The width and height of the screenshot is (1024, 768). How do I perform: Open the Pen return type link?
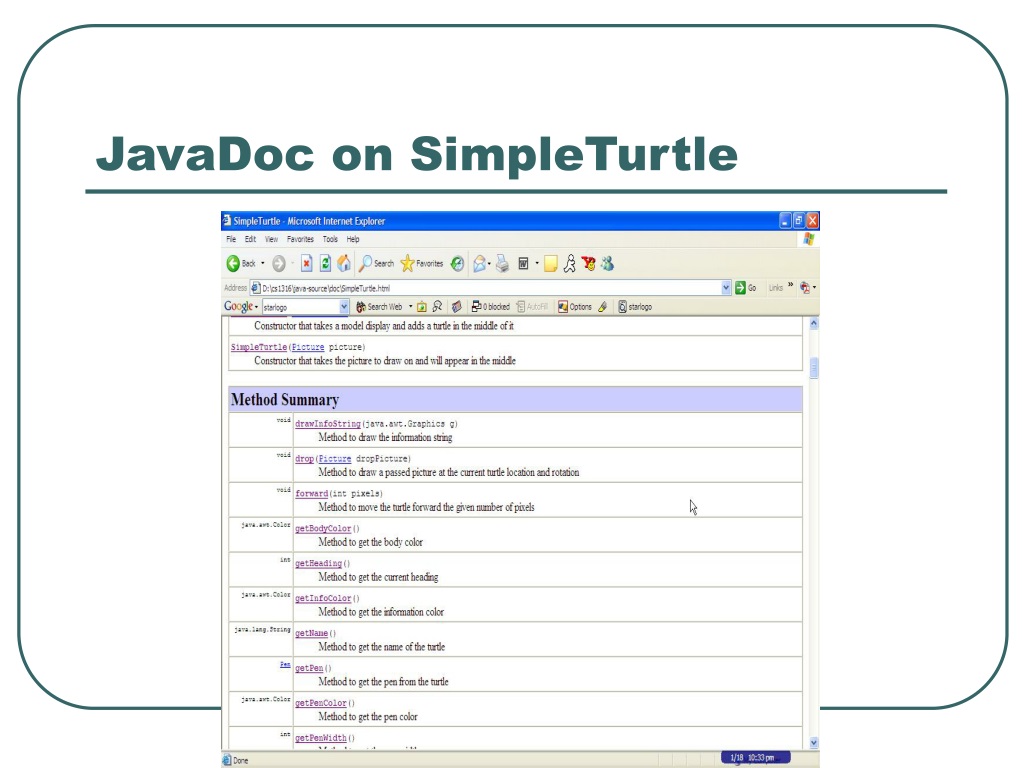click(x=285, y=665)
